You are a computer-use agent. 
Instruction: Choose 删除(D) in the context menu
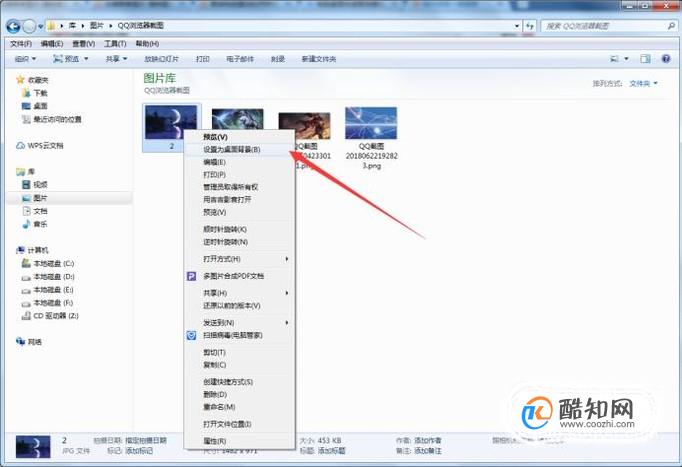[240, 394]
